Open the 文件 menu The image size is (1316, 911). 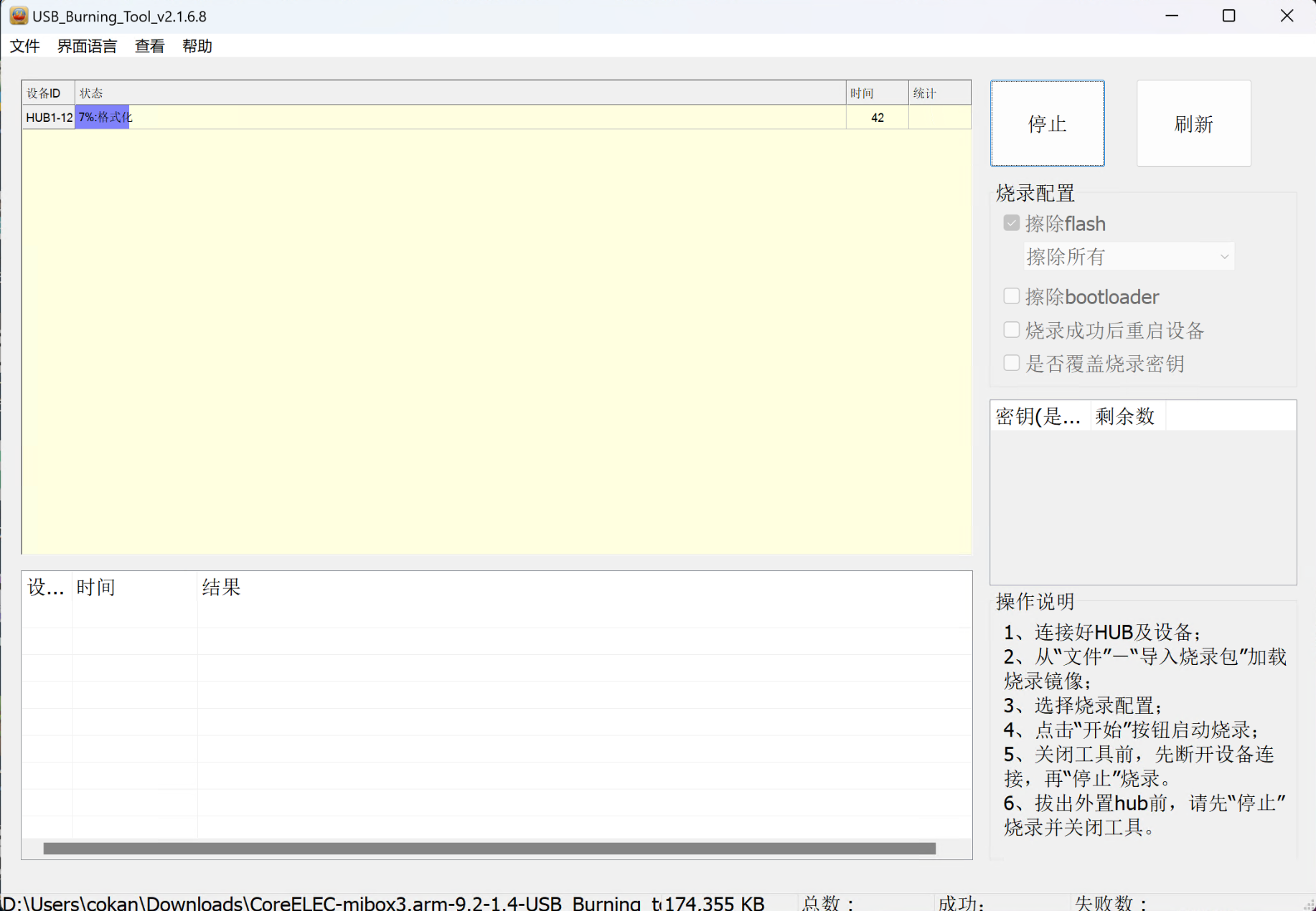[24, 46]
